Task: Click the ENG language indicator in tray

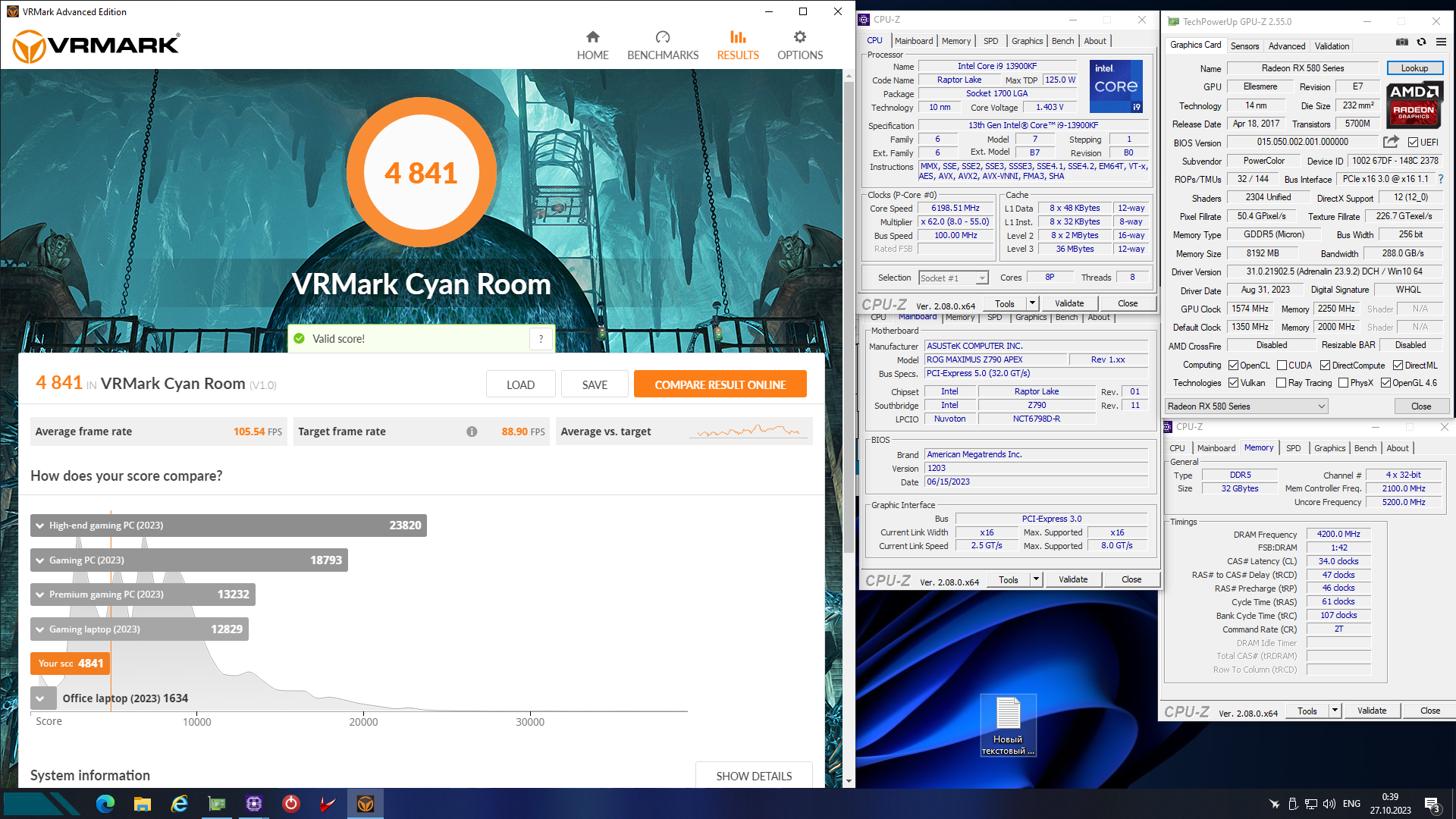Action: (1351, 804)
